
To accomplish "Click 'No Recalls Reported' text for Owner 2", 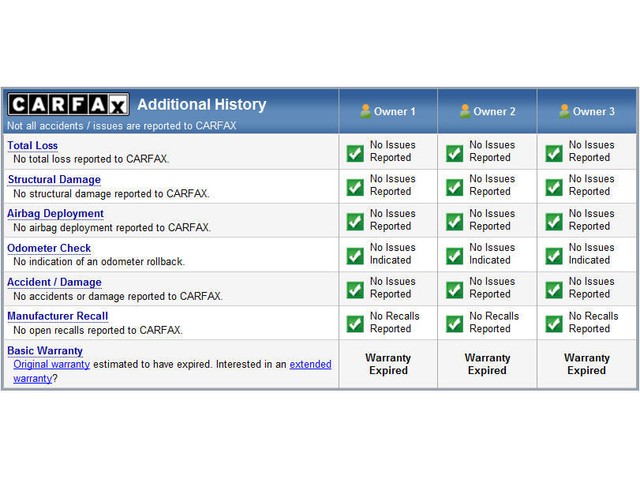I will [x=494, y=322].
